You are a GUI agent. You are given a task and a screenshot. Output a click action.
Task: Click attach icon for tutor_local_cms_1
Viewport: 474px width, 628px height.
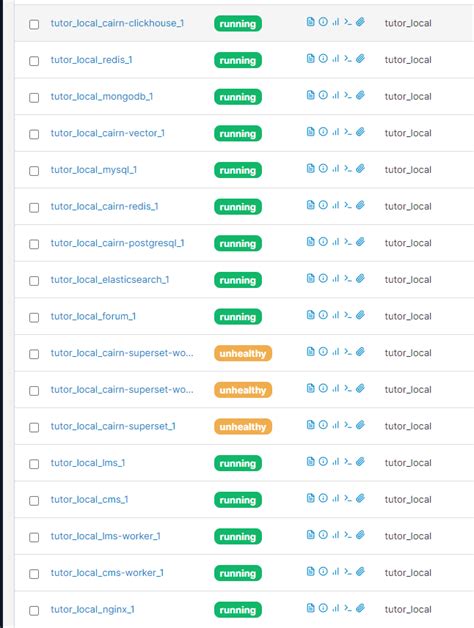pyautogui.click(x=360, y=498)
